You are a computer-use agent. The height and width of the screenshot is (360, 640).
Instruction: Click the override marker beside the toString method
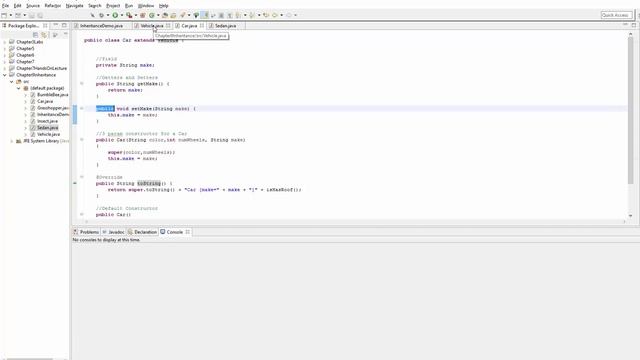coord(75,183)
